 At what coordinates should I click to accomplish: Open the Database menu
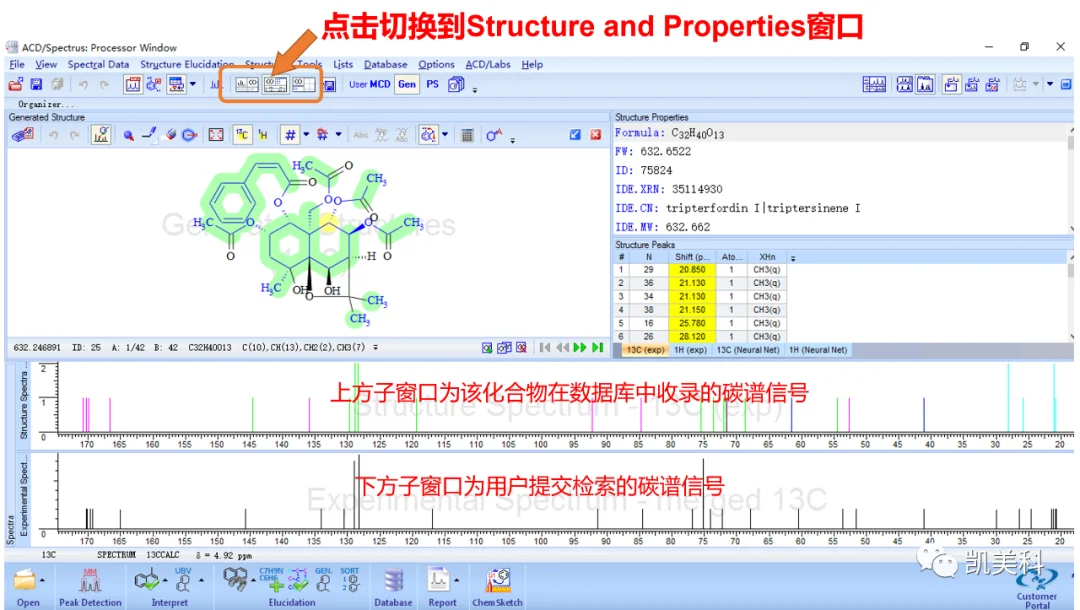[x=385, y=64]
